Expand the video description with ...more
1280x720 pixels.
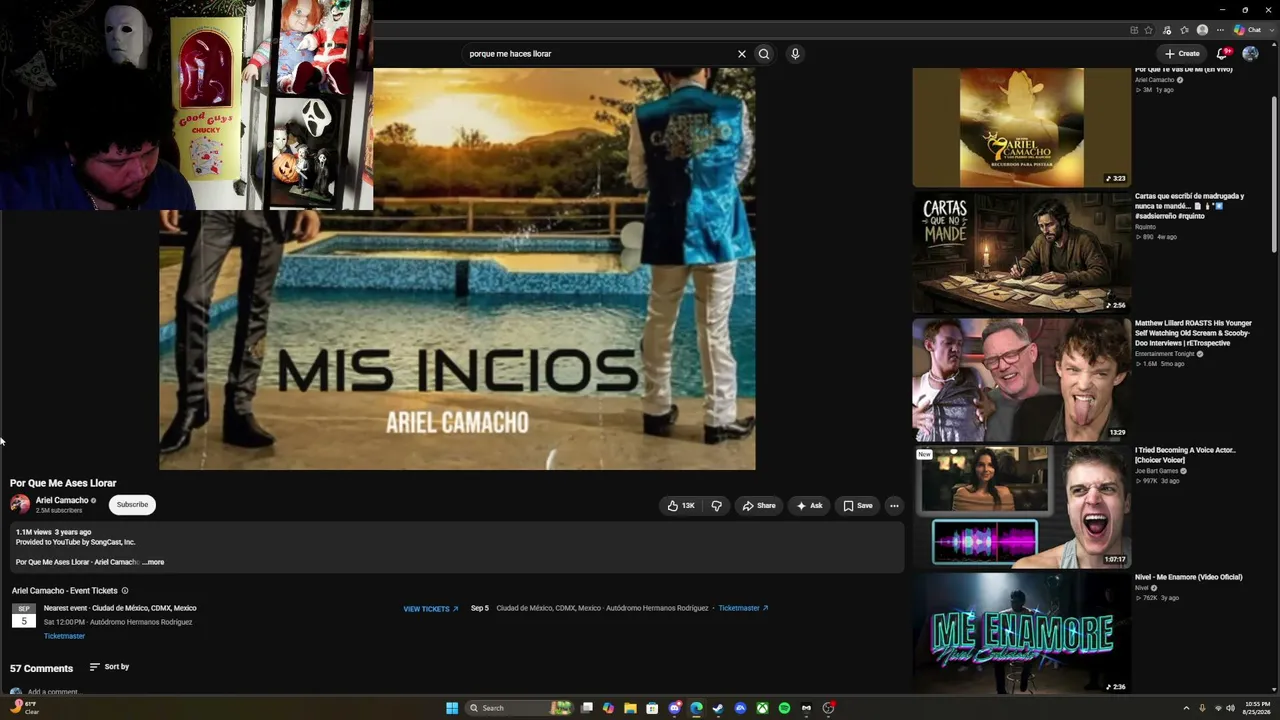(153, 562)
